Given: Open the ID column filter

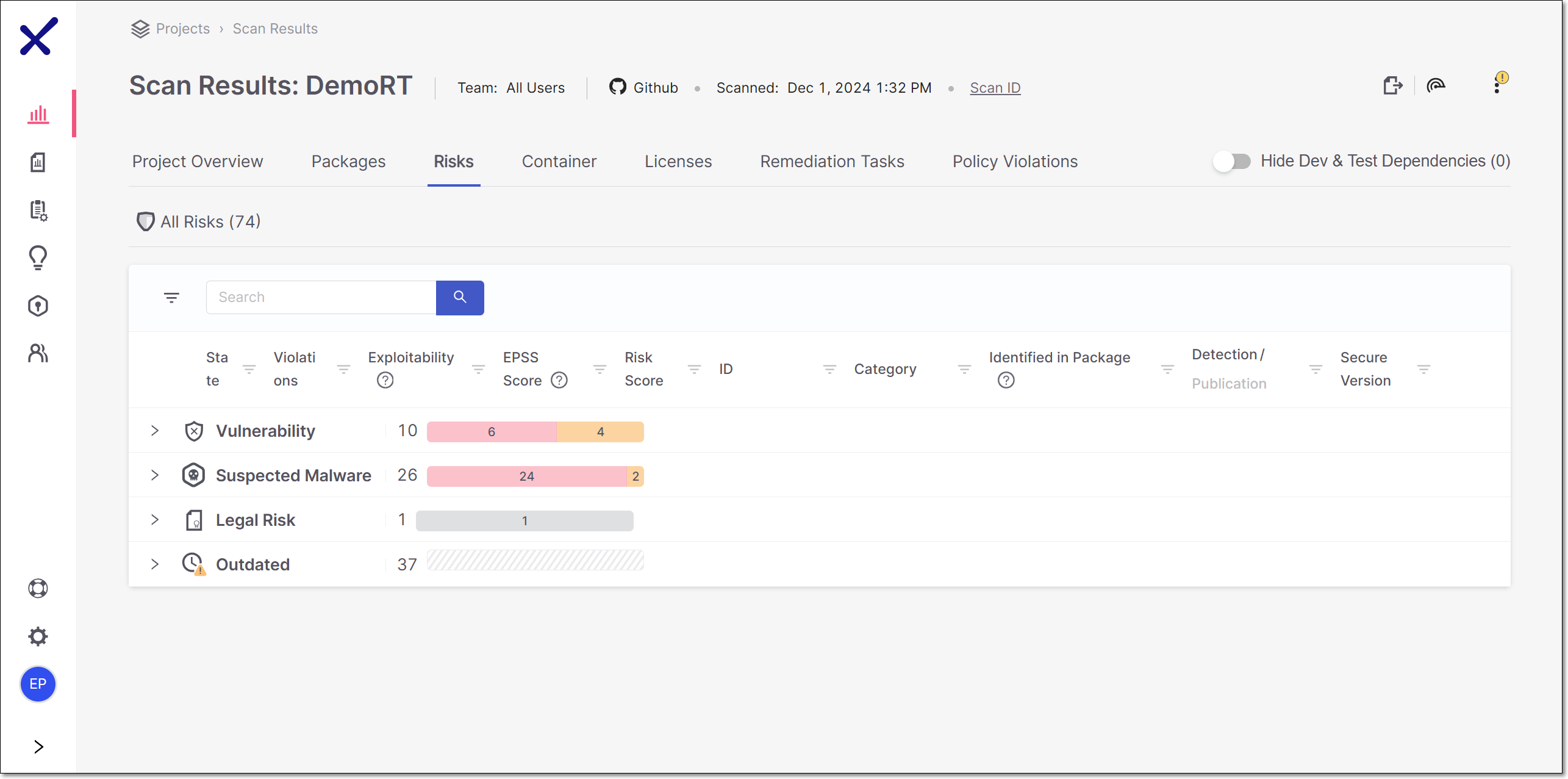Looking at the screenshot, I should [x=829, y=369].
